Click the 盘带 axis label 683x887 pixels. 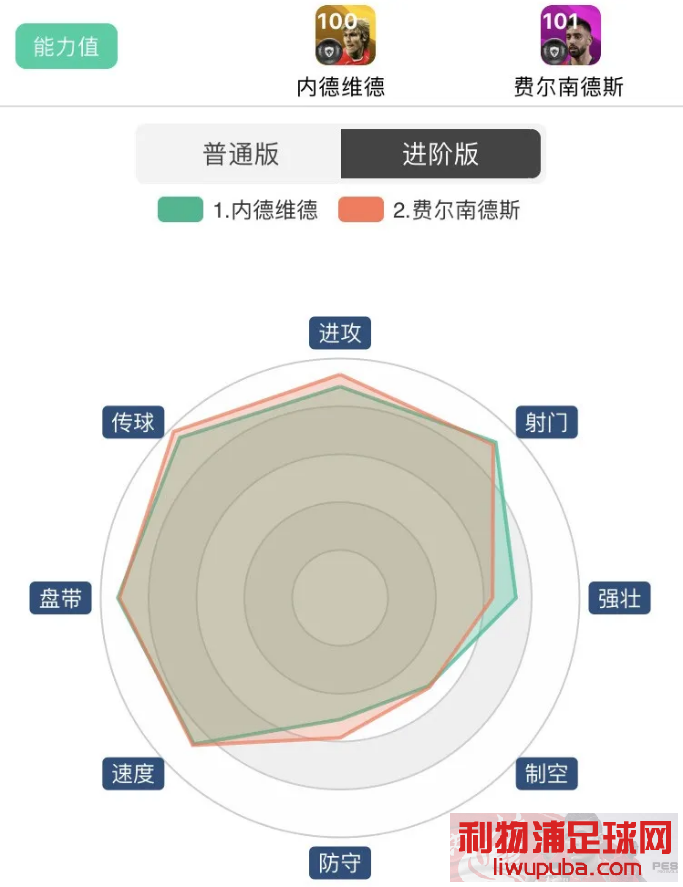(61, 598)
